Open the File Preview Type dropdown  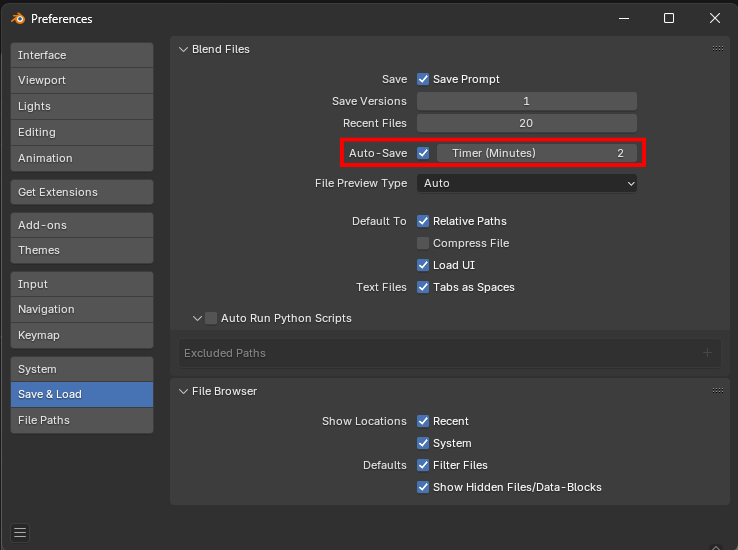[527, 183]
